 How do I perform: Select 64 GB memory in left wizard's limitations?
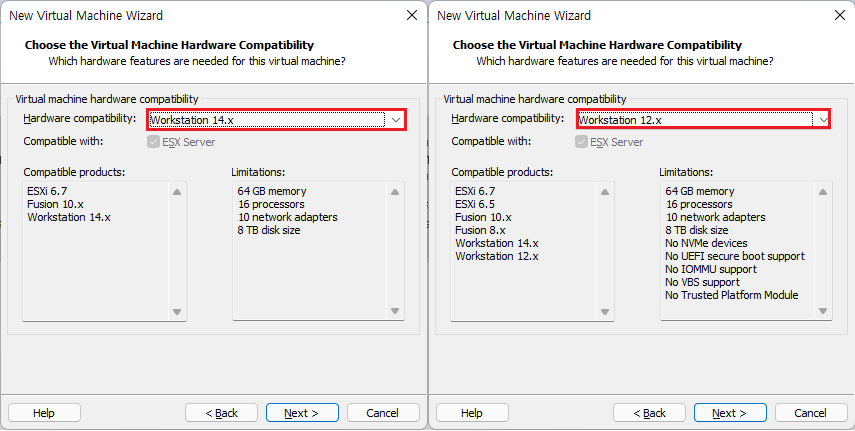[272, 191]
